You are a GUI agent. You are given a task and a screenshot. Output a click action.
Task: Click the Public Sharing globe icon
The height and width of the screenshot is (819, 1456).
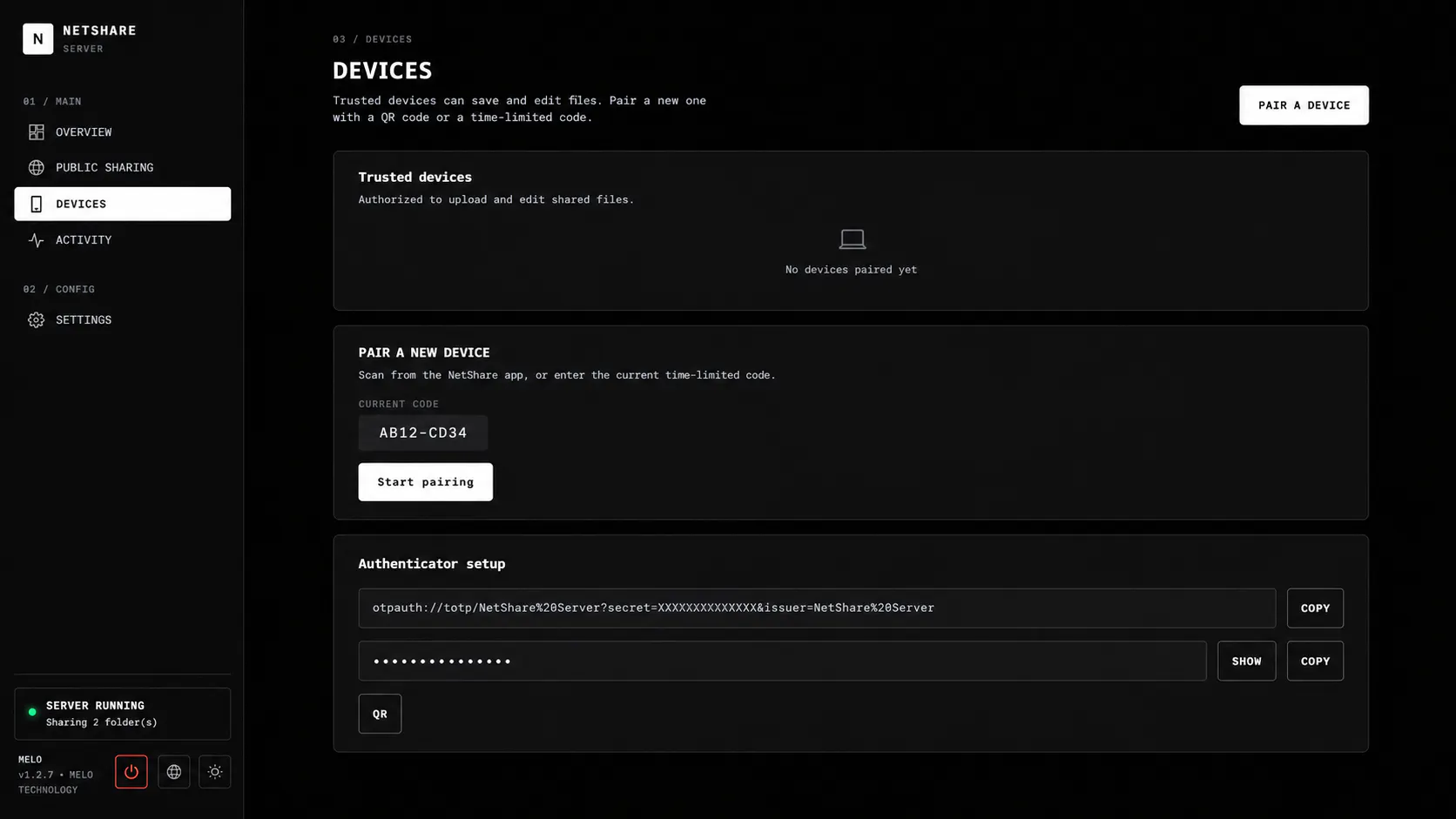36,167
